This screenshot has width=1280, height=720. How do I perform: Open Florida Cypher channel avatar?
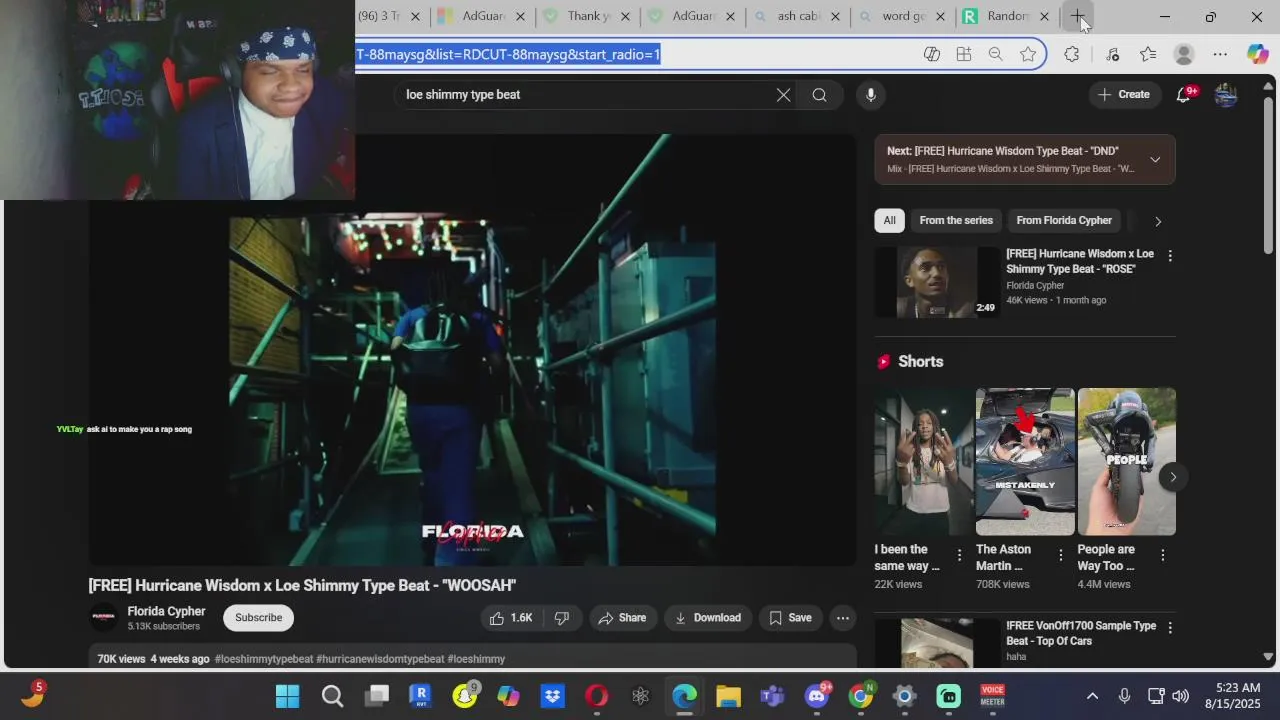(104, 618)
